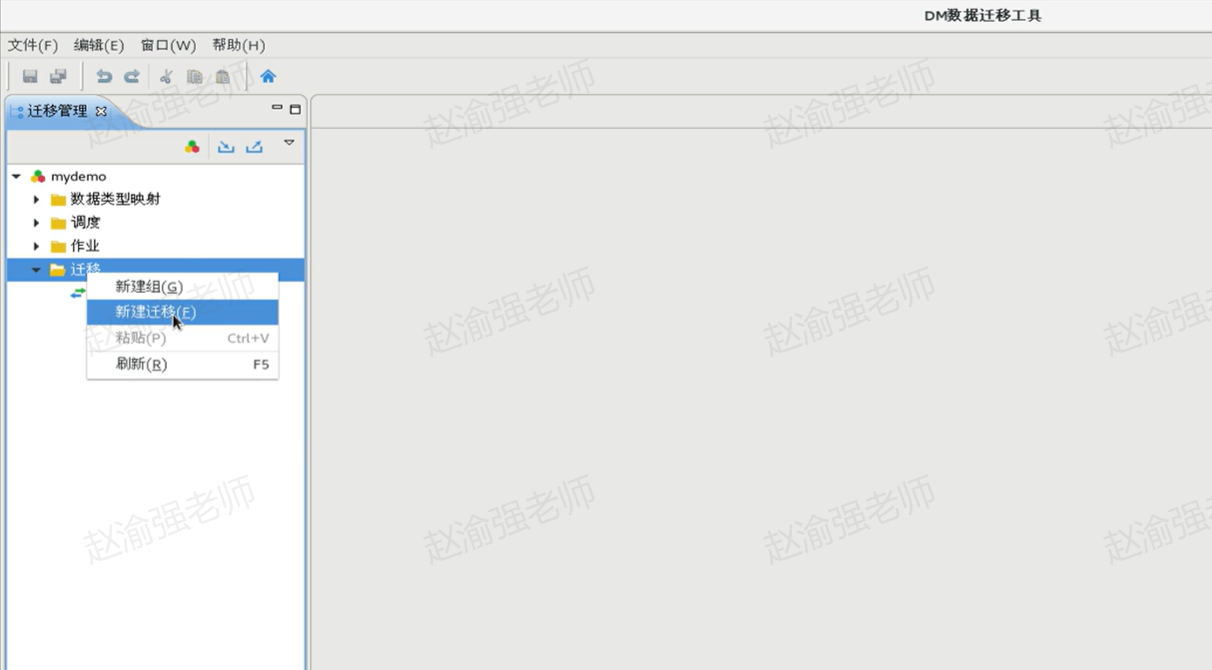Expand the 作业 folder
This screenshot has height=670, width=1212.
click(x=36, y=246)
